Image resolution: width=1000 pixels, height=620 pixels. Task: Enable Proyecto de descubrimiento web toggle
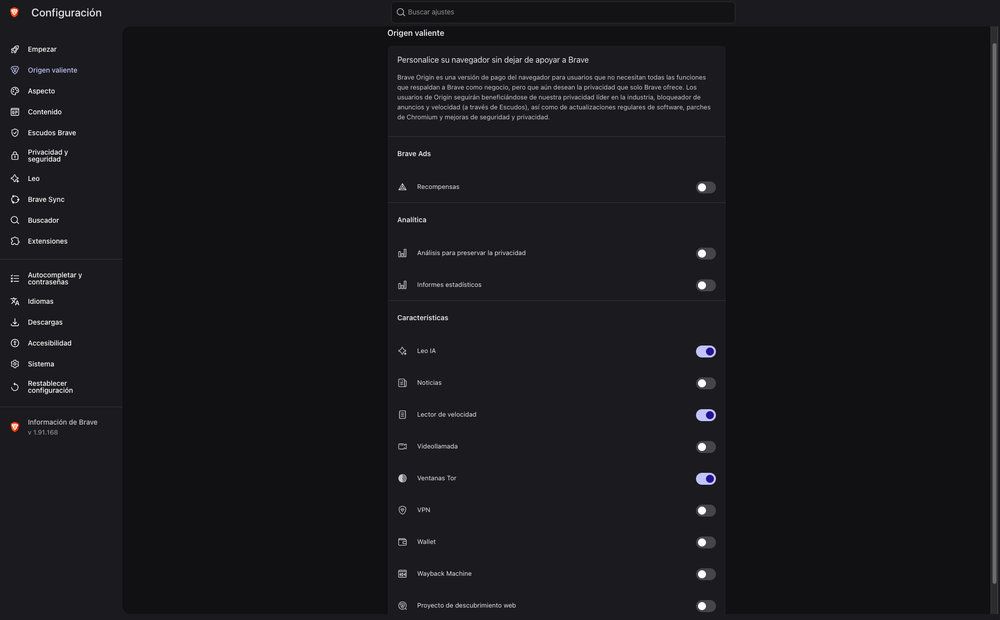pyautogui.click(x=705, y=606)
